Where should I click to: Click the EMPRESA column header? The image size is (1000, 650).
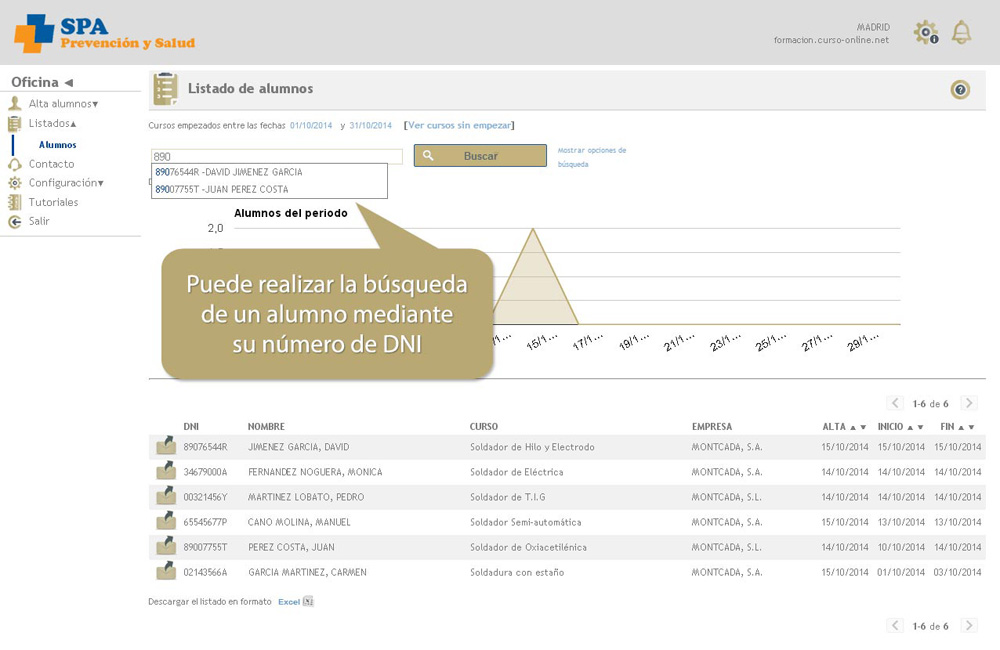(712, 427)
